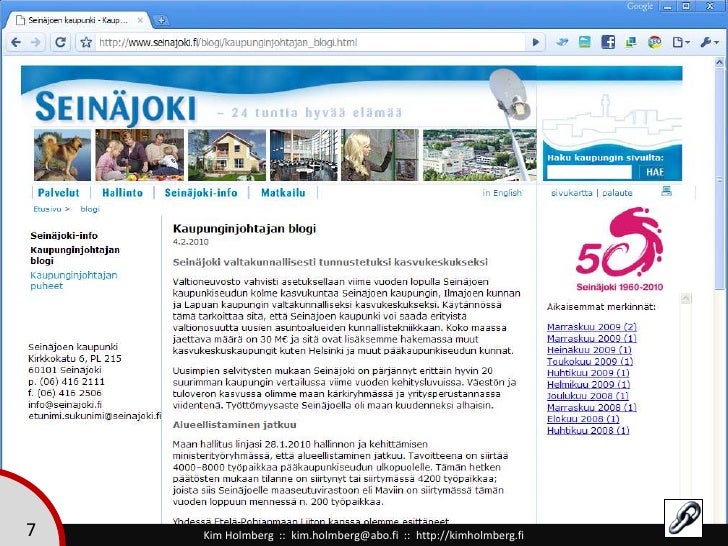Image resolution: width=728 pixels, height=546 pixels.
Task: Open the Seinäjoki-info menu
Action: 201,193
